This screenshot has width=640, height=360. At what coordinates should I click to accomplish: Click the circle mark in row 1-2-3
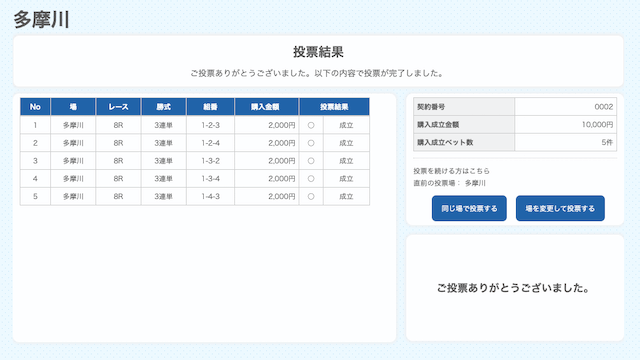[311, 125]
